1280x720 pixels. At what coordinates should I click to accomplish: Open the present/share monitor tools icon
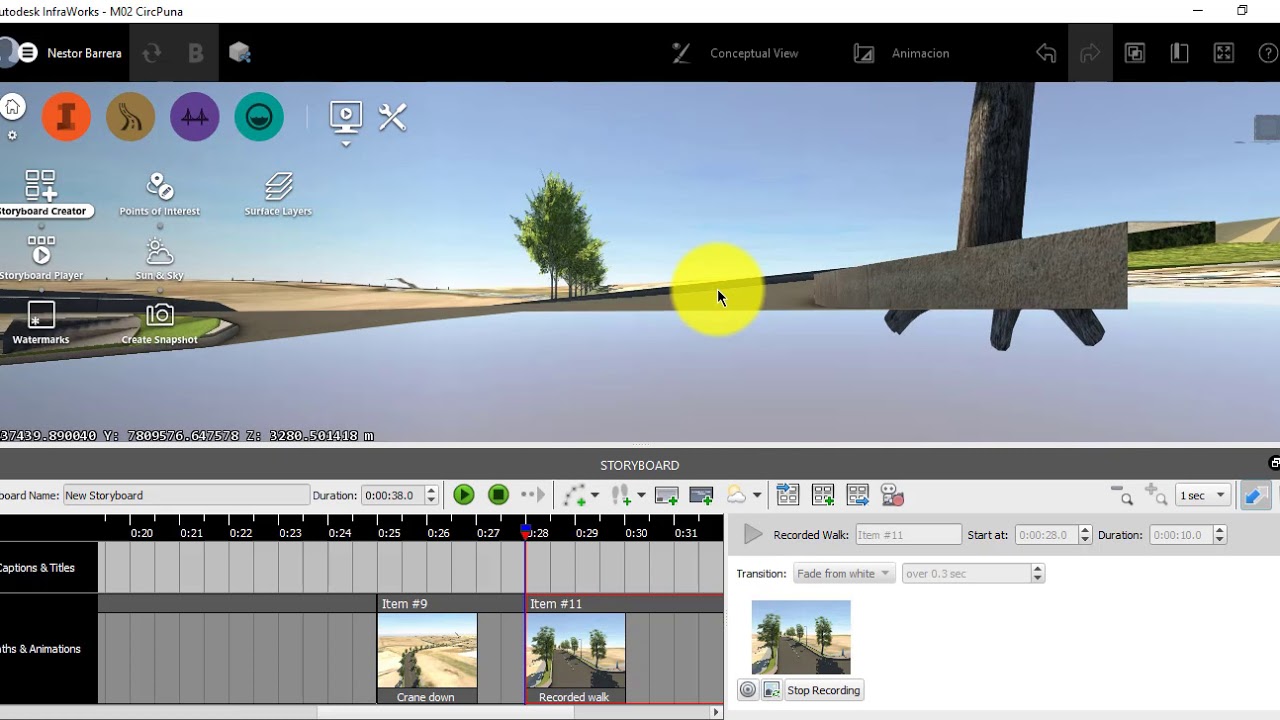[345, 116]
